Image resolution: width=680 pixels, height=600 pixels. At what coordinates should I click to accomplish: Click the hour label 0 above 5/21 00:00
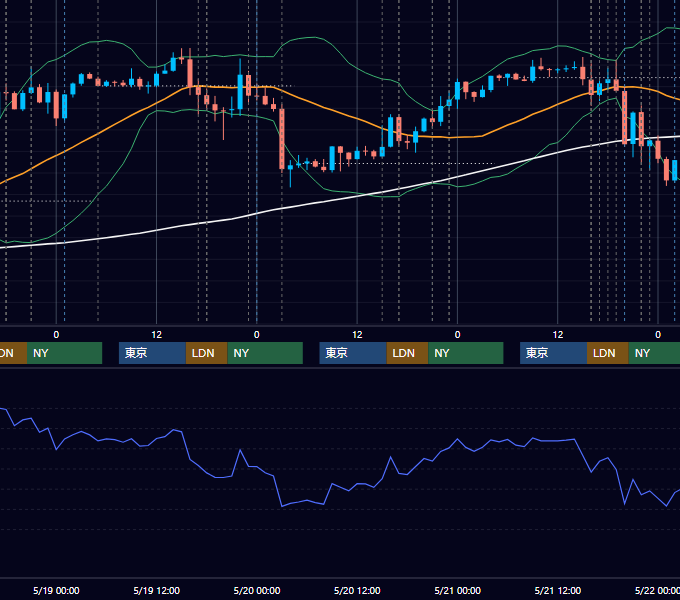[x=458, y=335]
